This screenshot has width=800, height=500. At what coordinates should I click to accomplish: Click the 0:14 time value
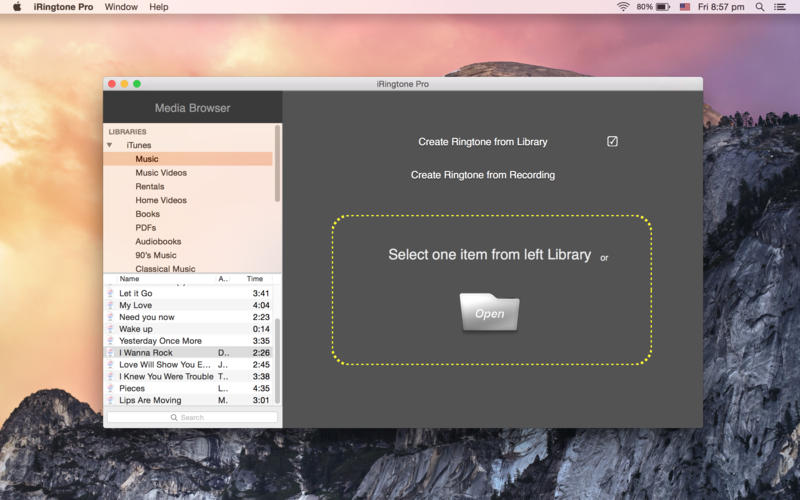point(261,329)
